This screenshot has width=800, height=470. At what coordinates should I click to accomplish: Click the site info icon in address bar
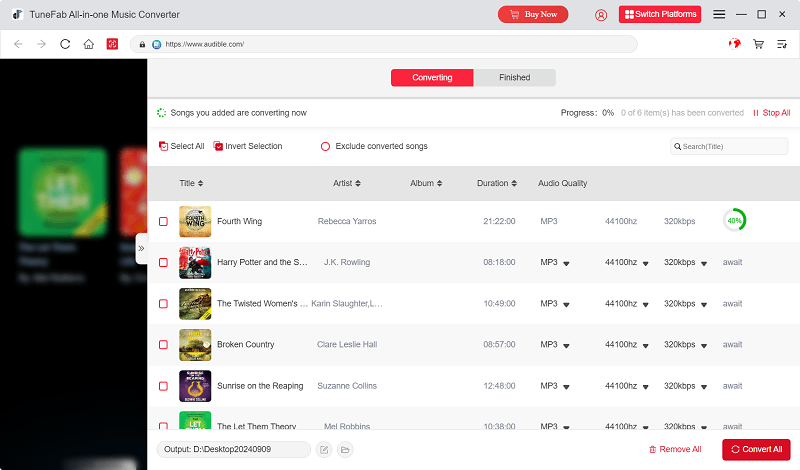pyautogui.click(x=157, y=44)
